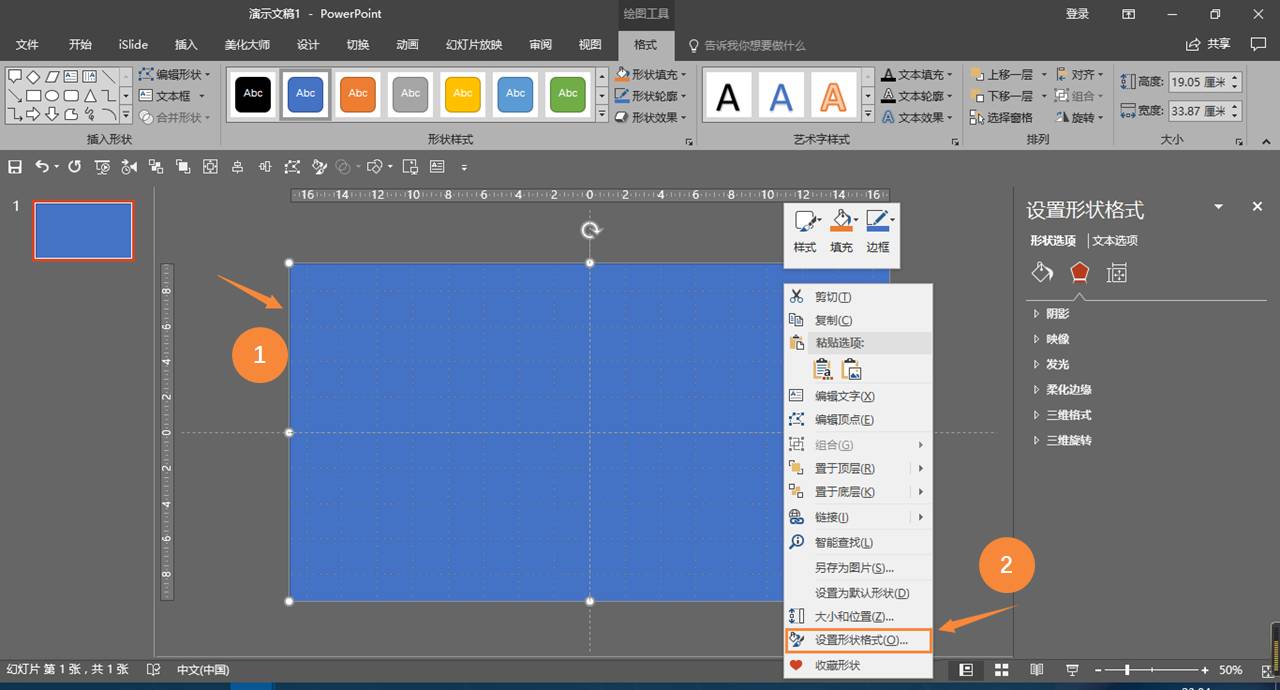Open the Shape Effects (形状效果) dropdown
The image size is (1280, 690).
[x=652, y=117]
